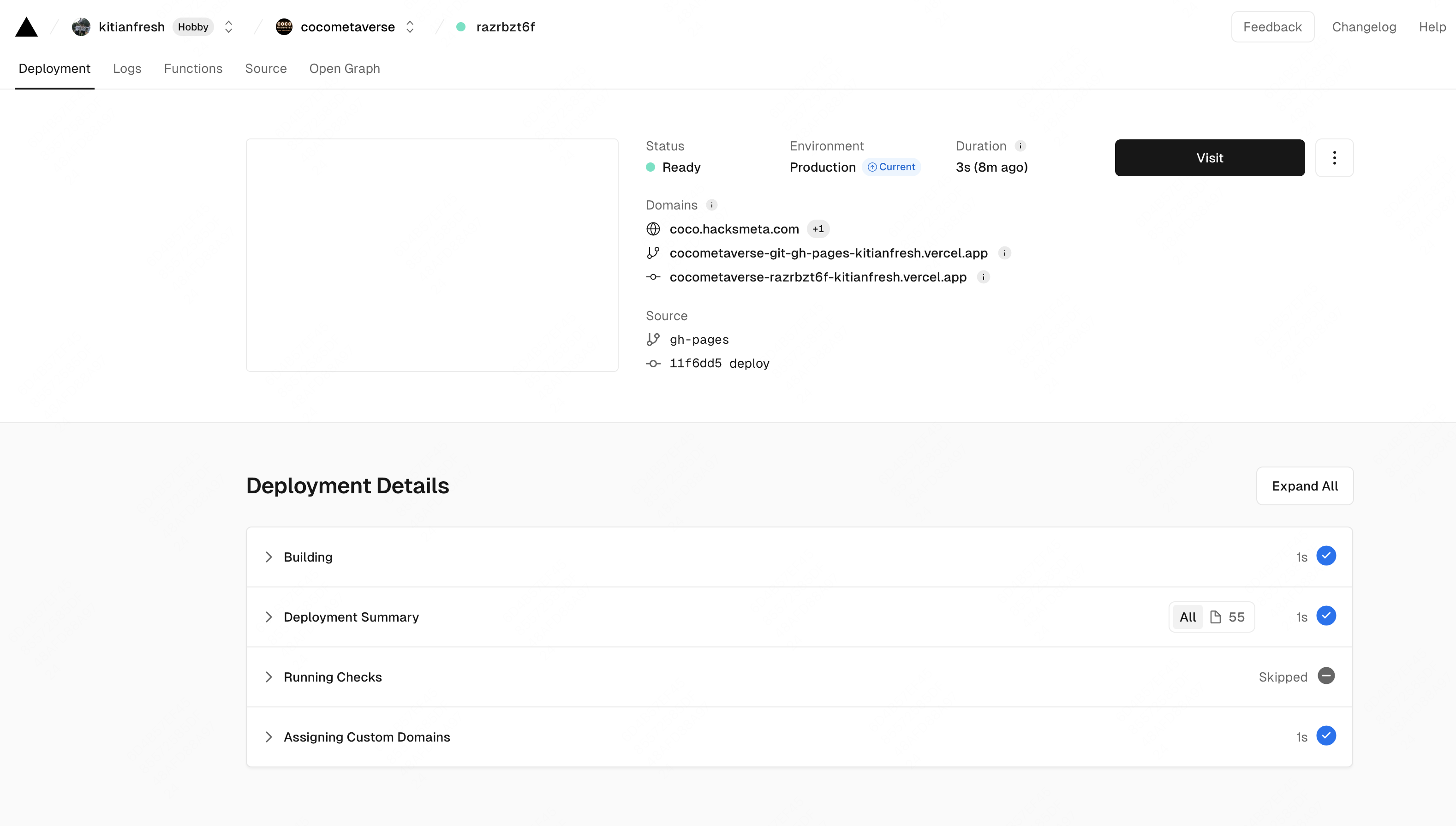
Task: Click the Expand All button
Action: click(x=1305, y=485)
